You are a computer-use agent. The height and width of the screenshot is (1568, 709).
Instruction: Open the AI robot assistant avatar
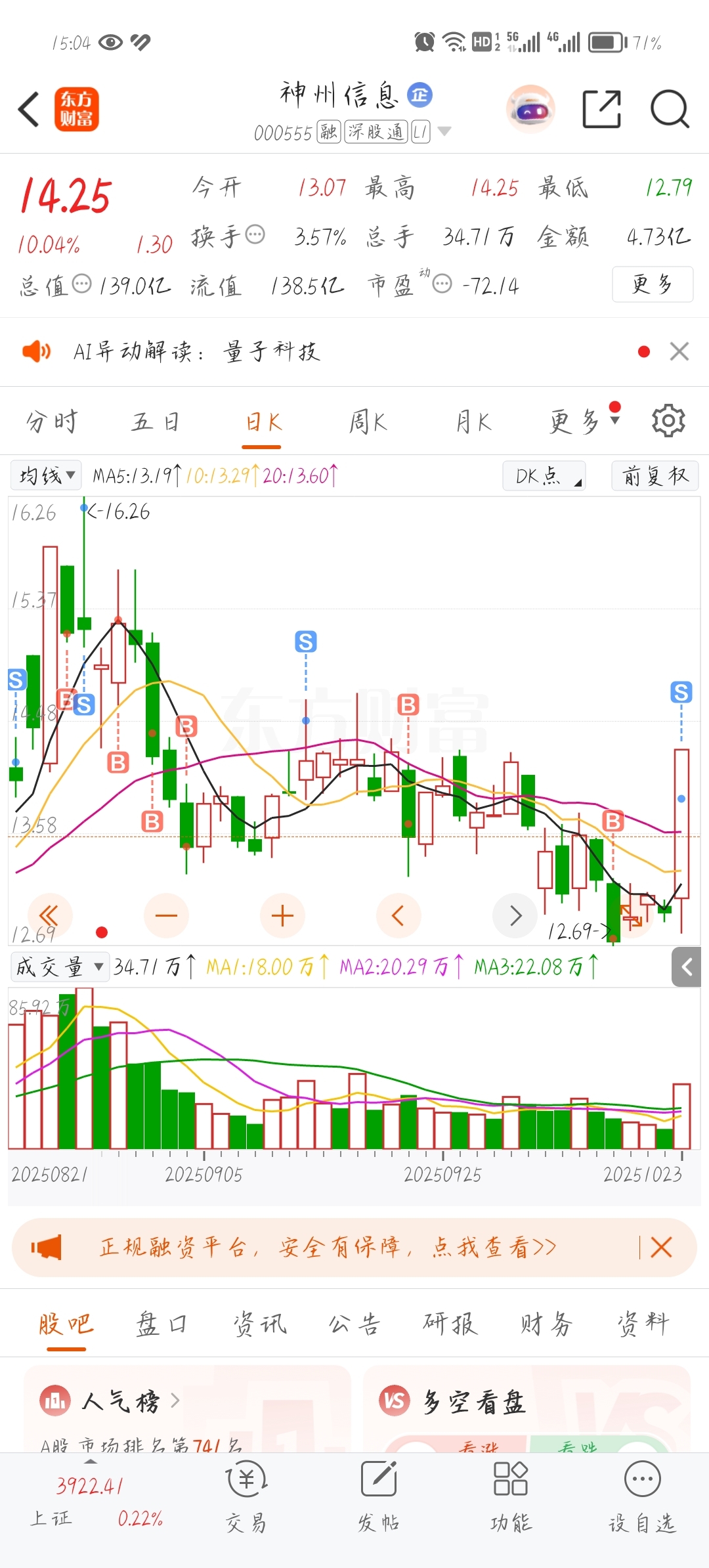pyautogui.click(x=530, y=109)
